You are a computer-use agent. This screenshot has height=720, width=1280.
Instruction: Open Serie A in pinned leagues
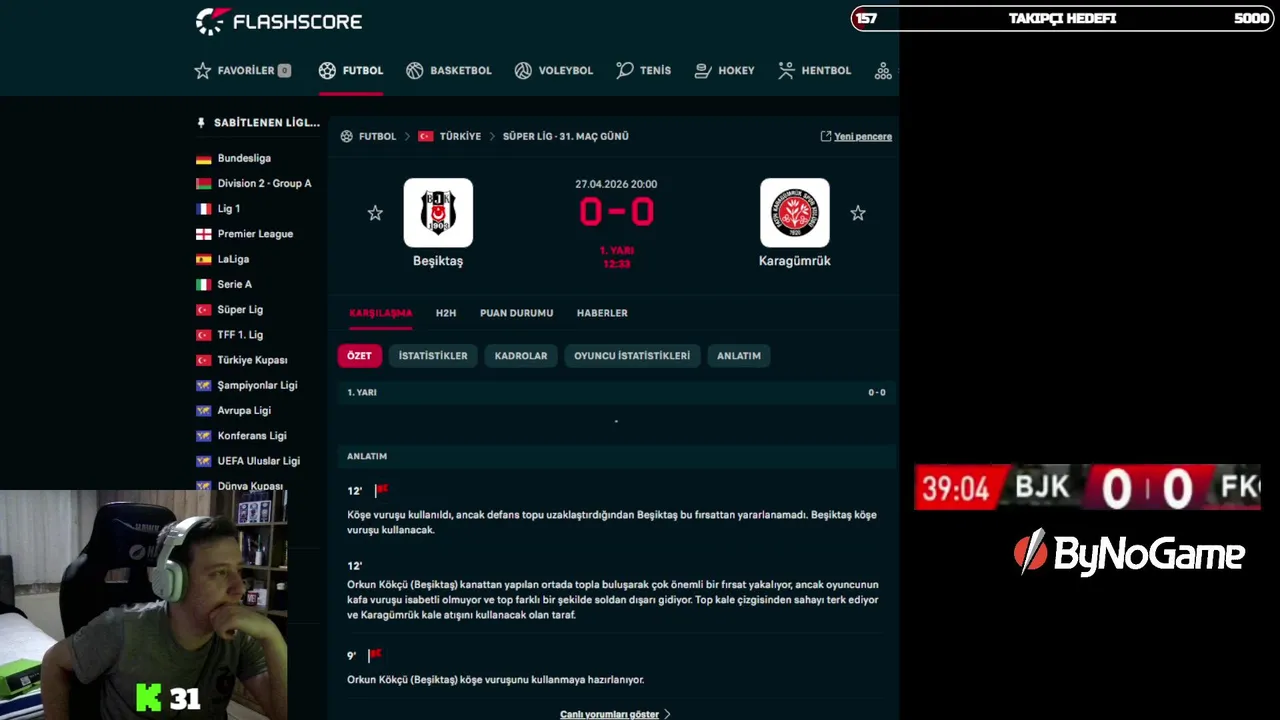click(x=235, y=284)
